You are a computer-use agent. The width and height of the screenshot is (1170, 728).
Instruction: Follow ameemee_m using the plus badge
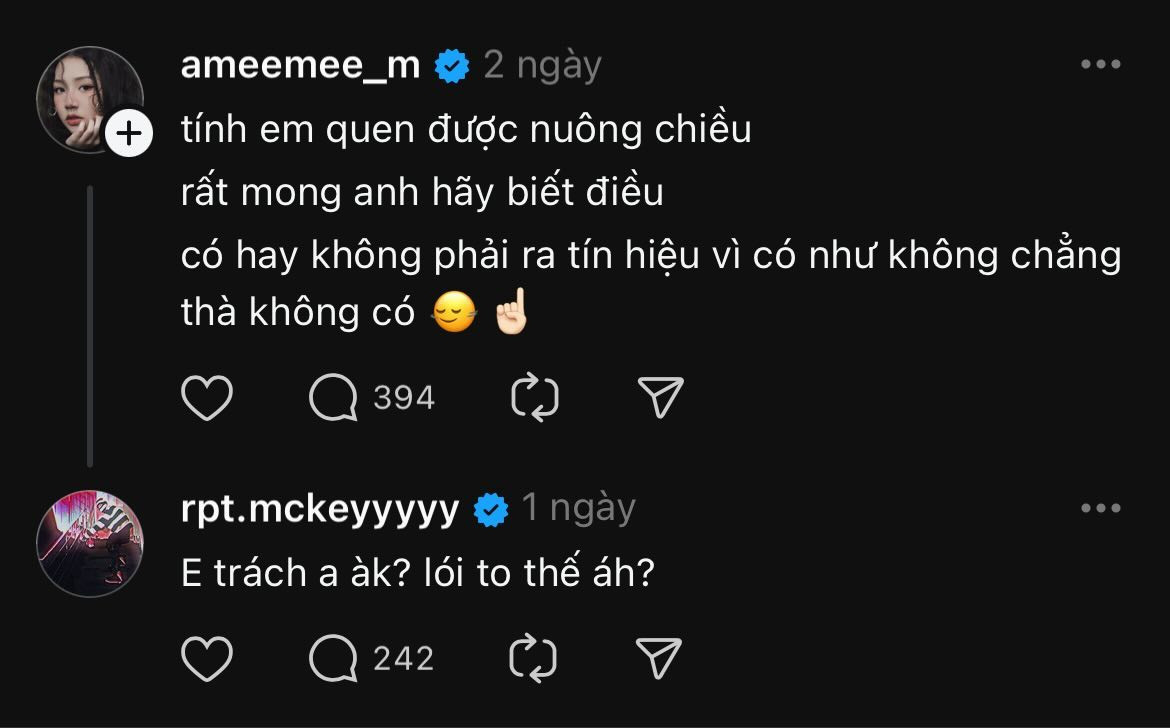pos(129,133)
